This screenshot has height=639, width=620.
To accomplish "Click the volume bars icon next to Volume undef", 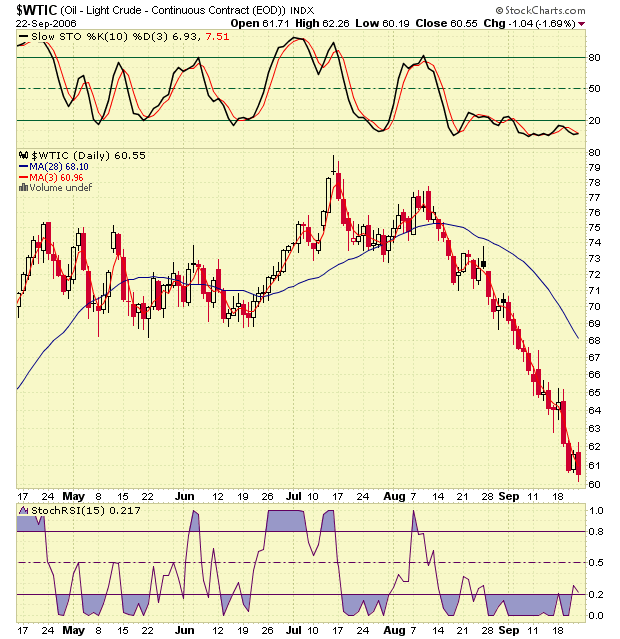I will click(24, 187).
